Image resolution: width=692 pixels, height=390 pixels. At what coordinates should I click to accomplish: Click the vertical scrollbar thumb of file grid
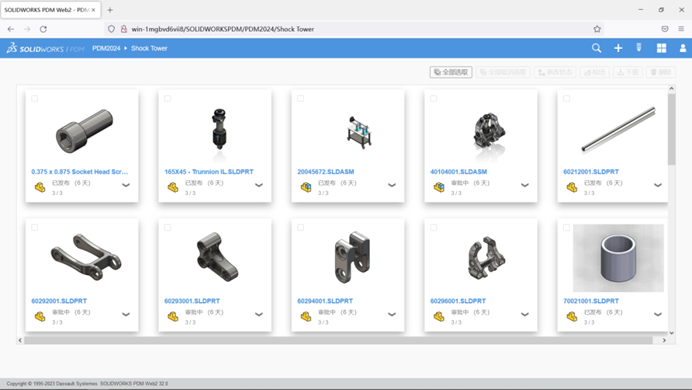671,129
